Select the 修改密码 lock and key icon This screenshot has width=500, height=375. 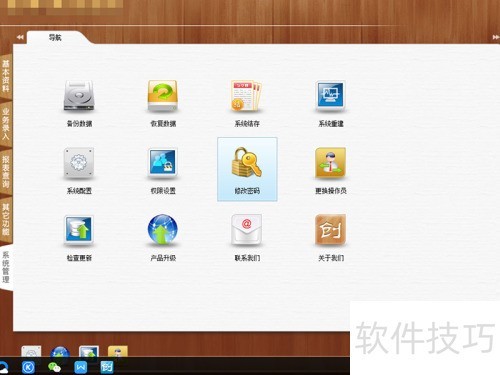click(x=247, y=163)
